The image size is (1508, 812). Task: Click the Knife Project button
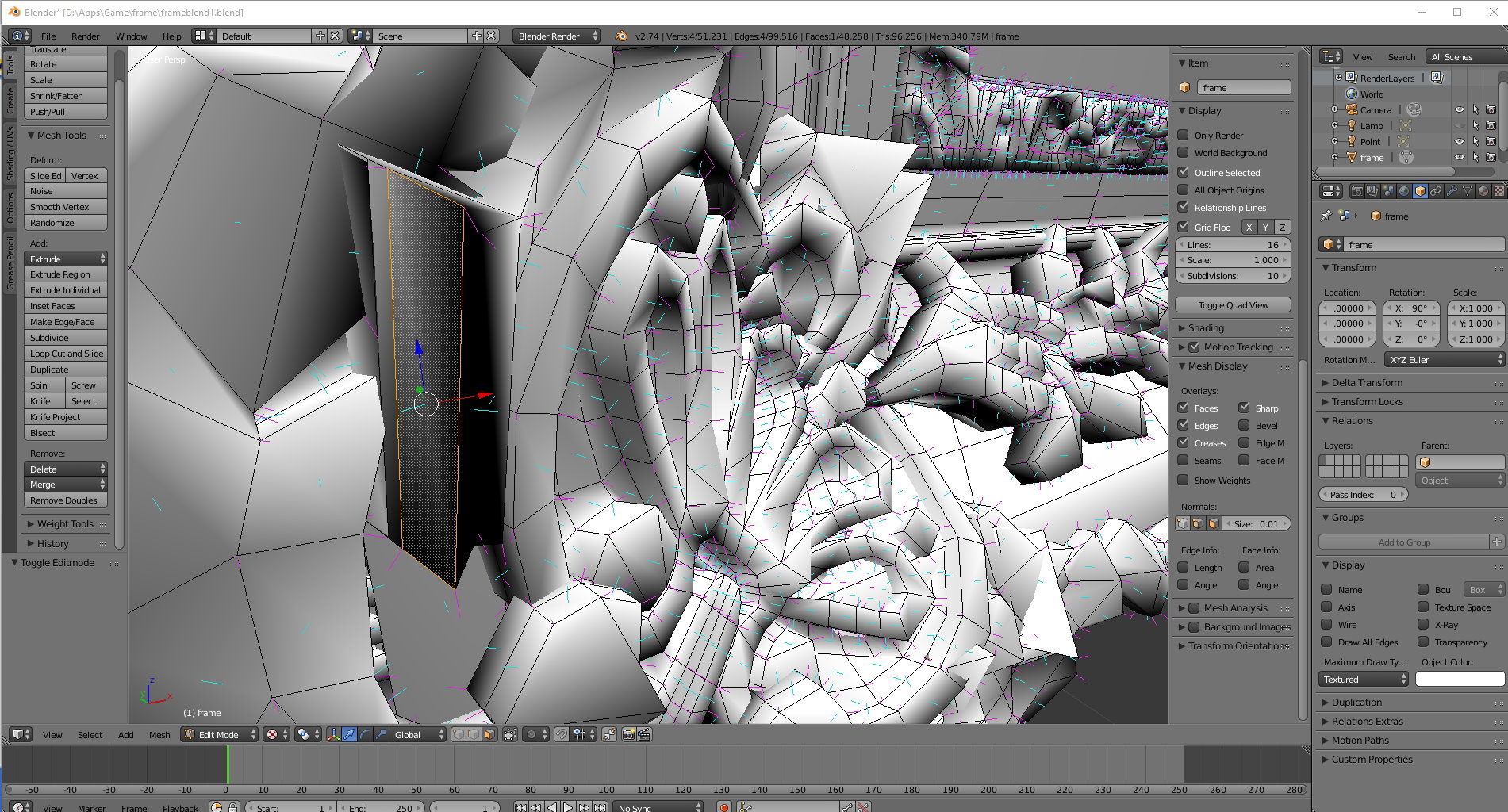point(66,417)
